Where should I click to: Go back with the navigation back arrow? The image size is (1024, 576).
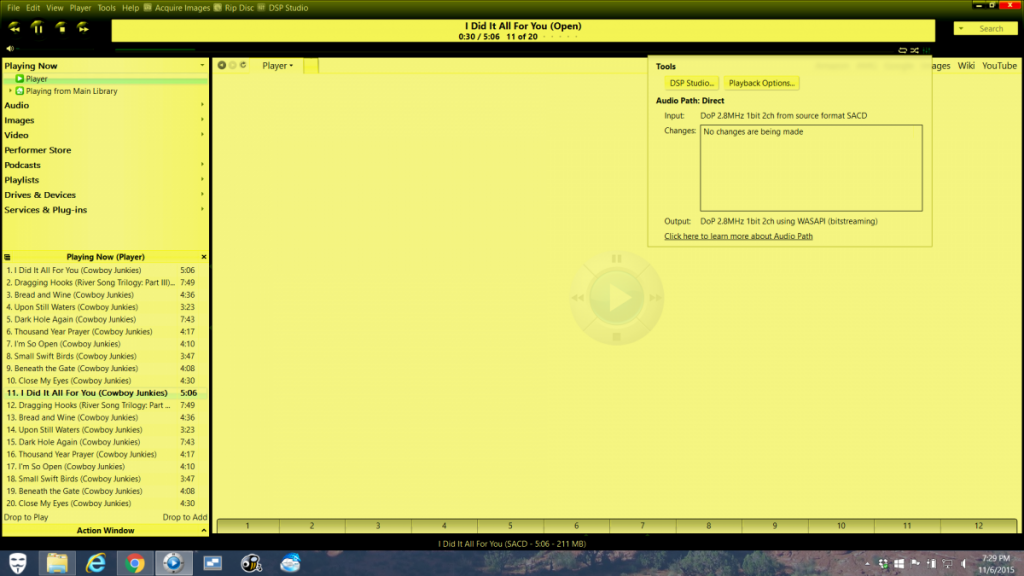(222, 65)
